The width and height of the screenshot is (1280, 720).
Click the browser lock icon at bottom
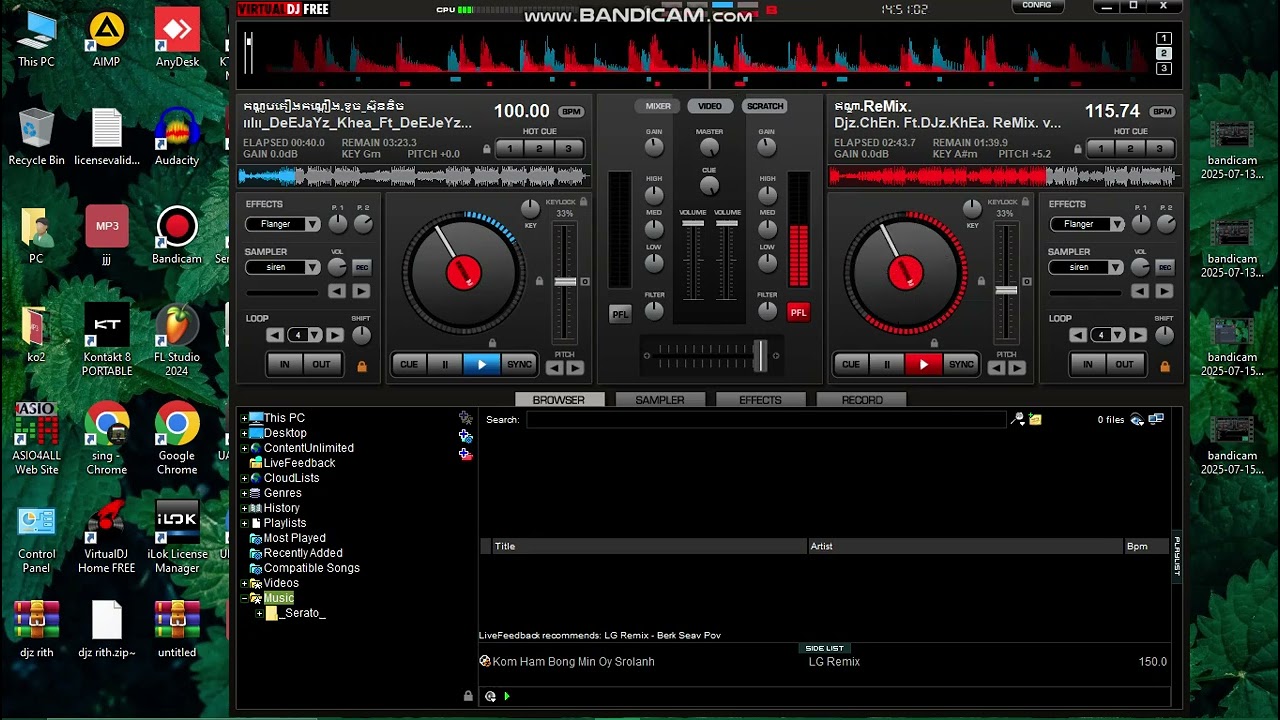click(x=468, y=696)
